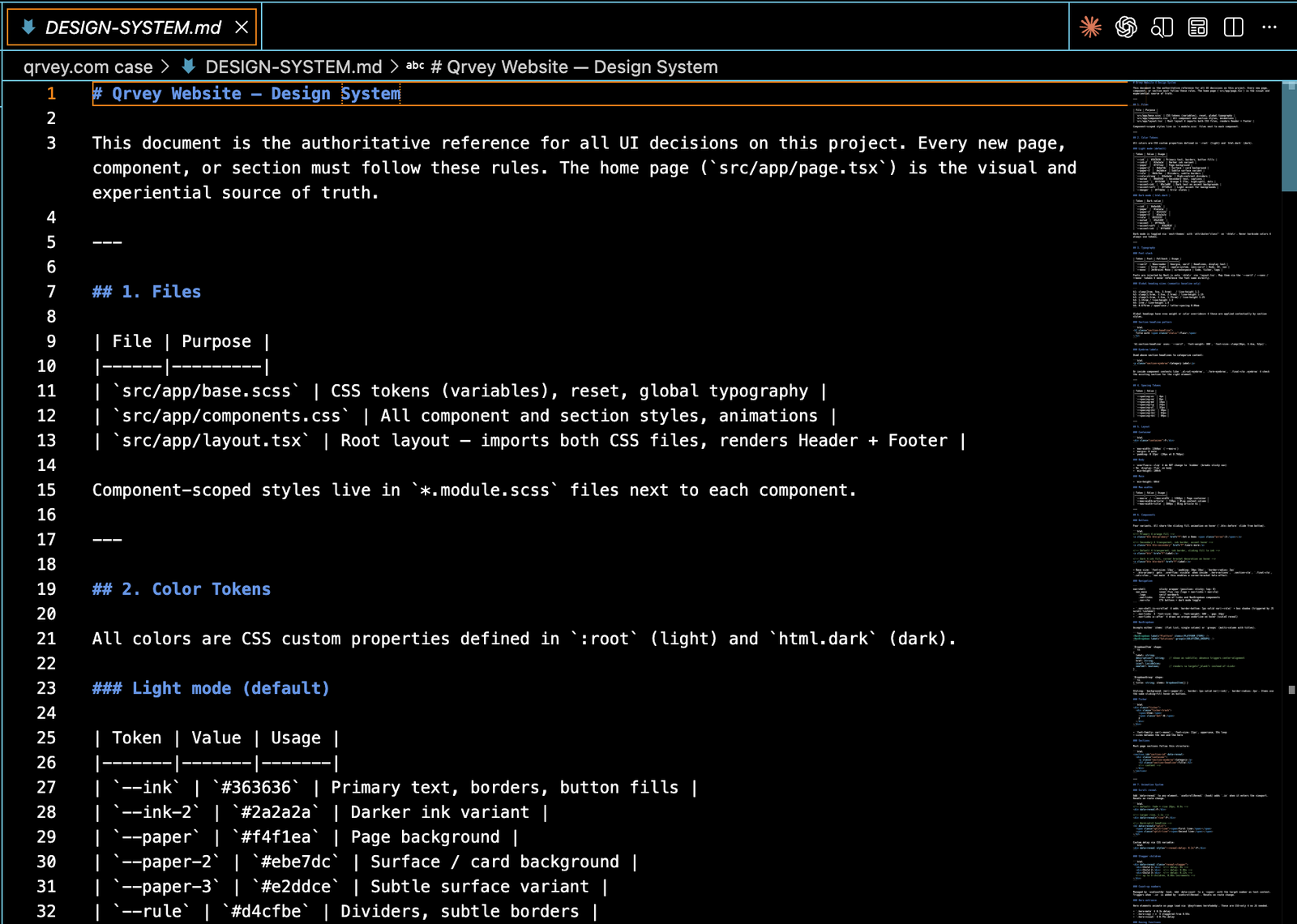
Task: Click breadcrumb file DESIGN-SYSTEM.md
Action: 293,67
